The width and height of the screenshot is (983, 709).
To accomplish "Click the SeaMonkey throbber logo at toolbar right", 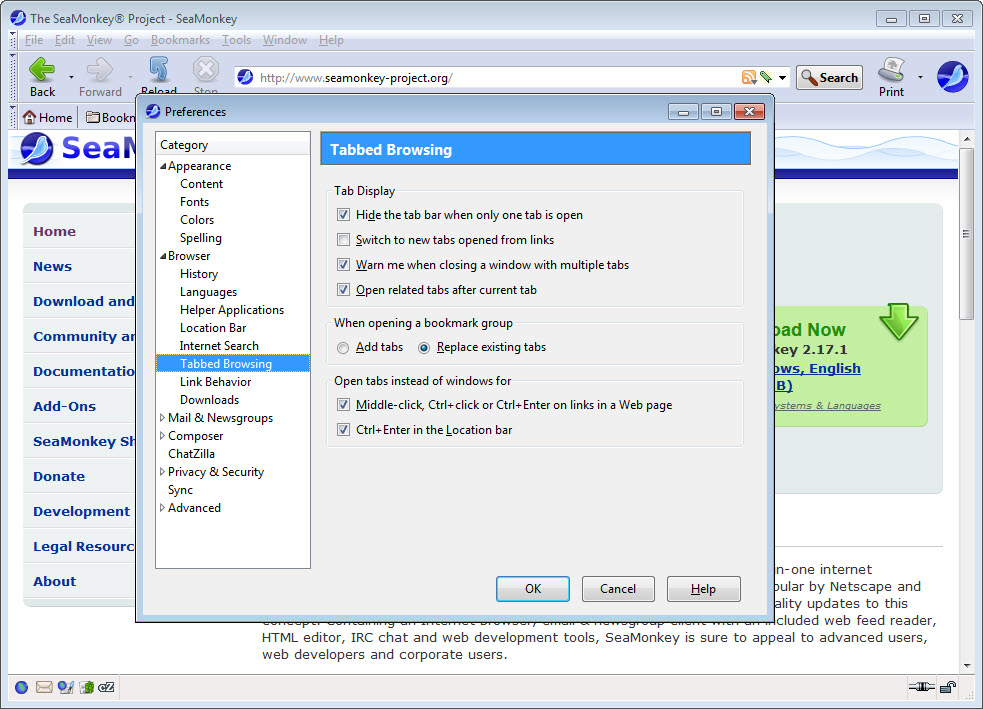I will 952,77.
